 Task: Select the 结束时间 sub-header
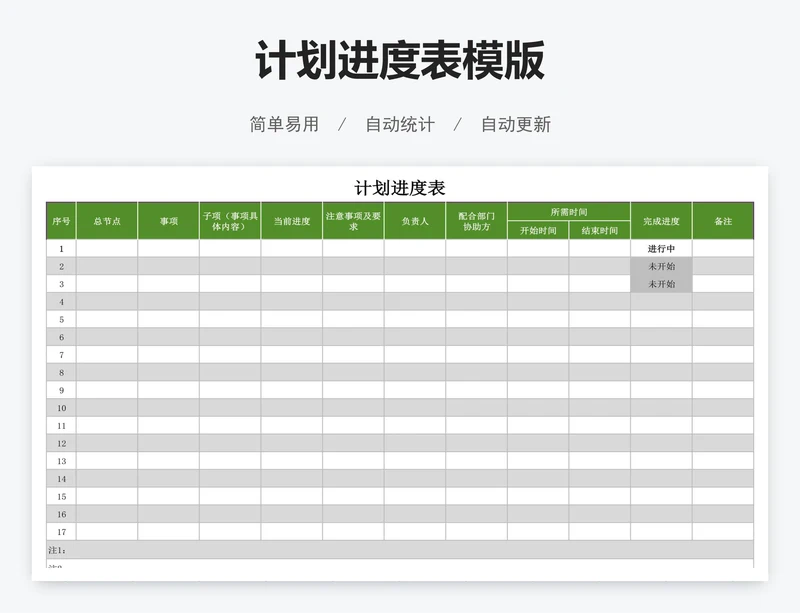click(x=599, y=230)
